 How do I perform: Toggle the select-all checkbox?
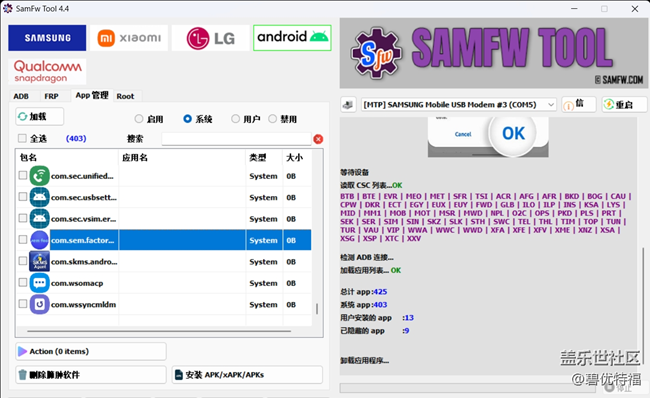[22, 138]
